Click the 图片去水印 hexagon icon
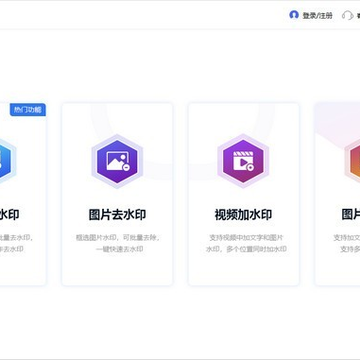360x360 pixels. point(117,161)
